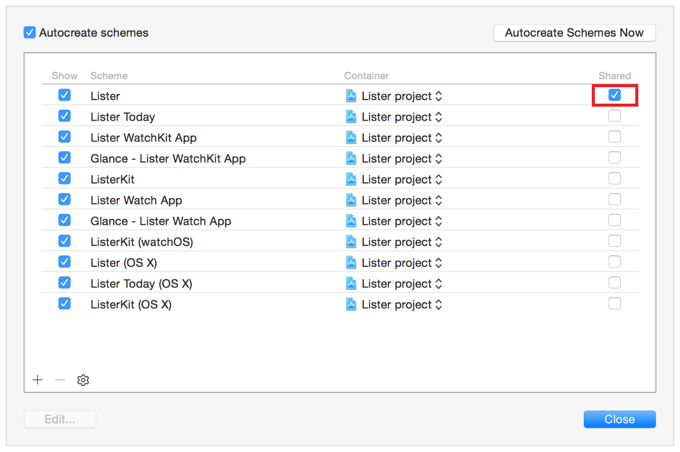The image size is (680, 452).
Task: Click the Close button
Action: coord(619,419)
